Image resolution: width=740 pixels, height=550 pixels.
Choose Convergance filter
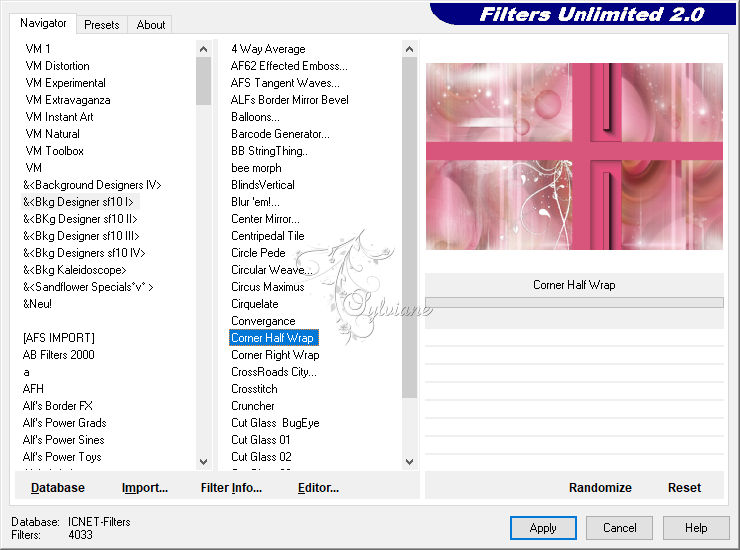click(x=263, y=321)
